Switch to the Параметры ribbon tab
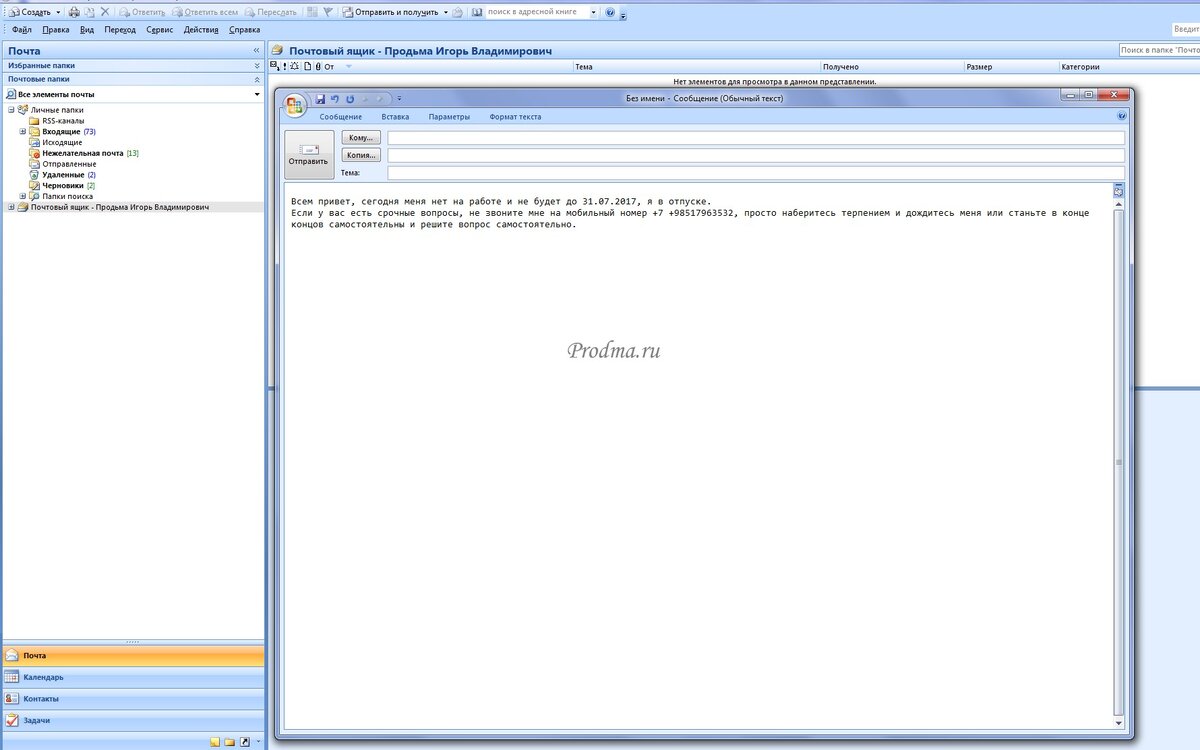 pos(449,117)
